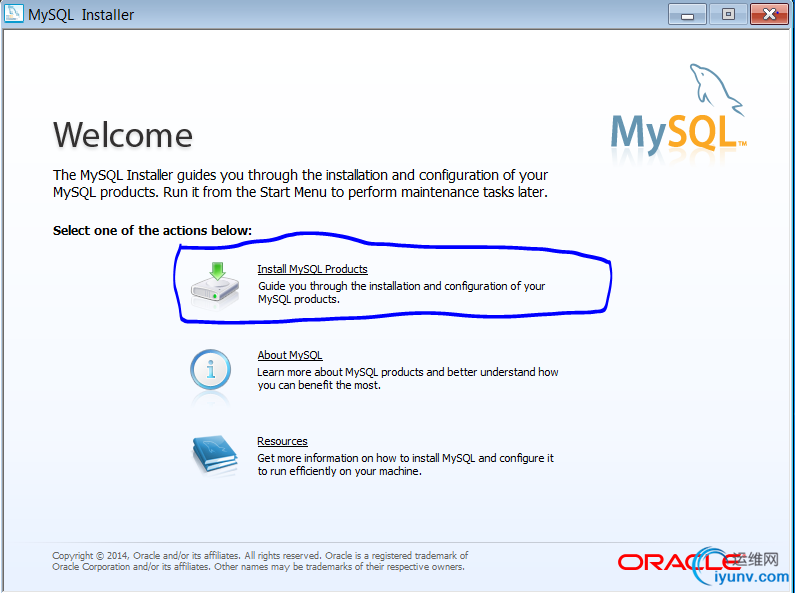Minimize the MySQL Installer window
Image resolution: width=795 pixels, height=593 pixels.
point(687,14)
